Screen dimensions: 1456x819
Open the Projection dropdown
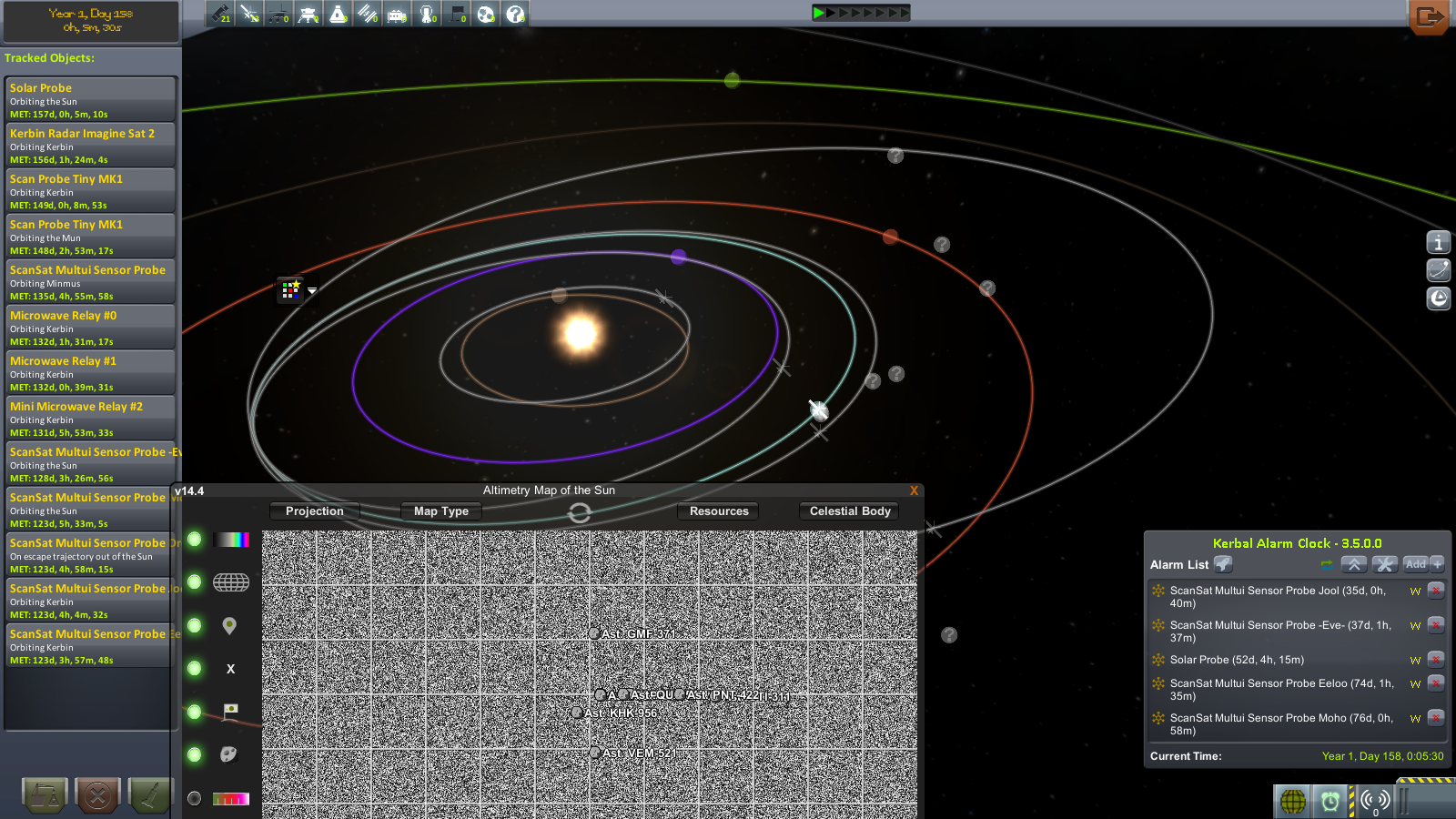coord(315,511)
